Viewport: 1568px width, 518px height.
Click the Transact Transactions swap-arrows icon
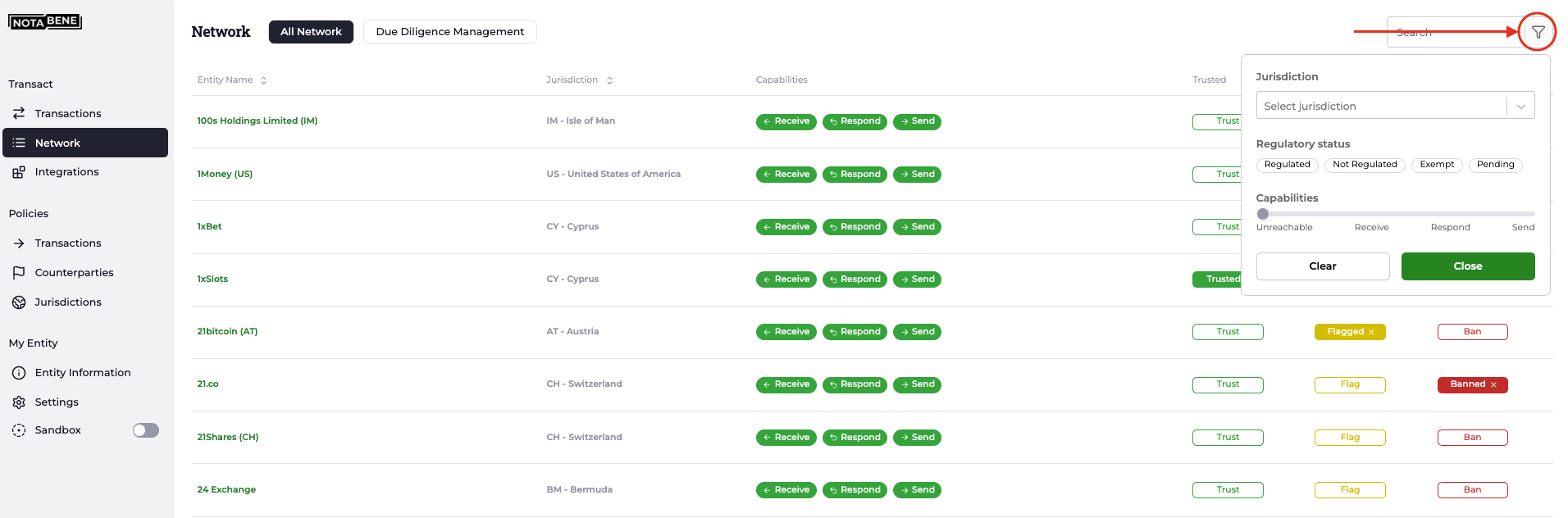(19, 113)
